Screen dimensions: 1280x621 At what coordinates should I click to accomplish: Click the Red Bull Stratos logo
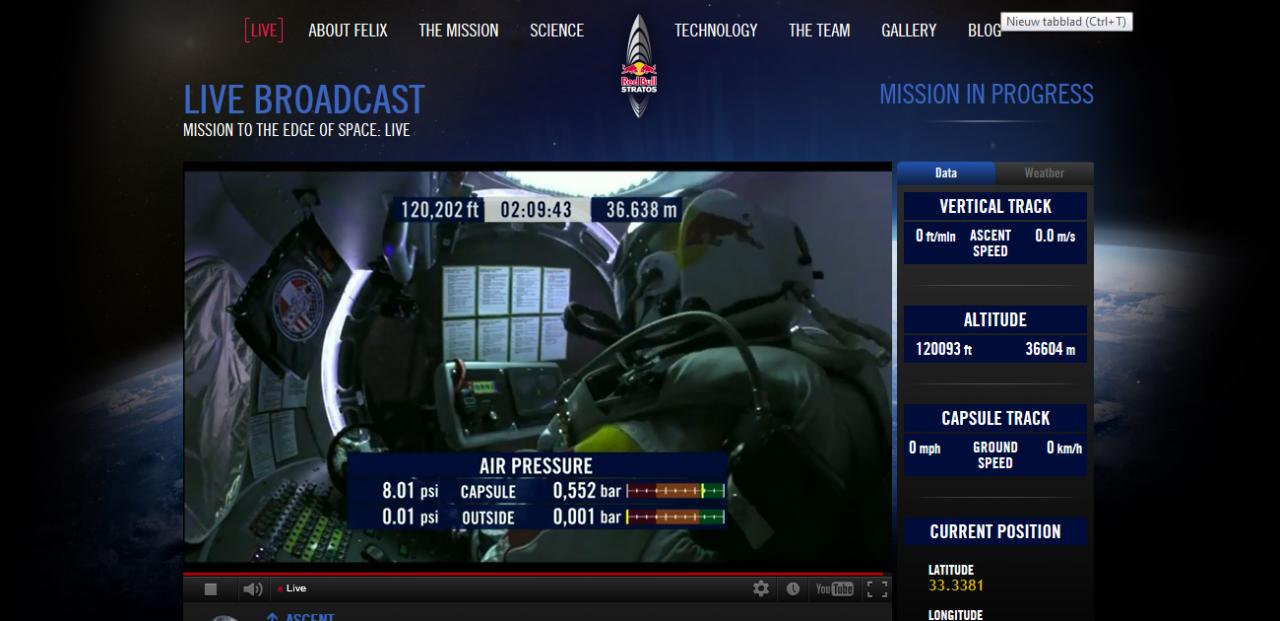tap(639, 66)
